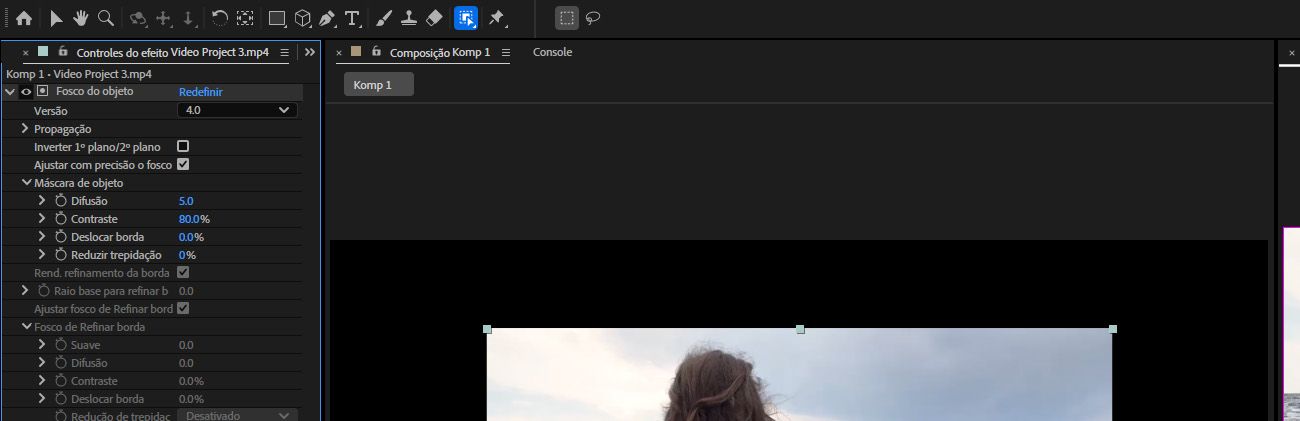
Task: Click top-center layer handle in composition
Action: 800,329
